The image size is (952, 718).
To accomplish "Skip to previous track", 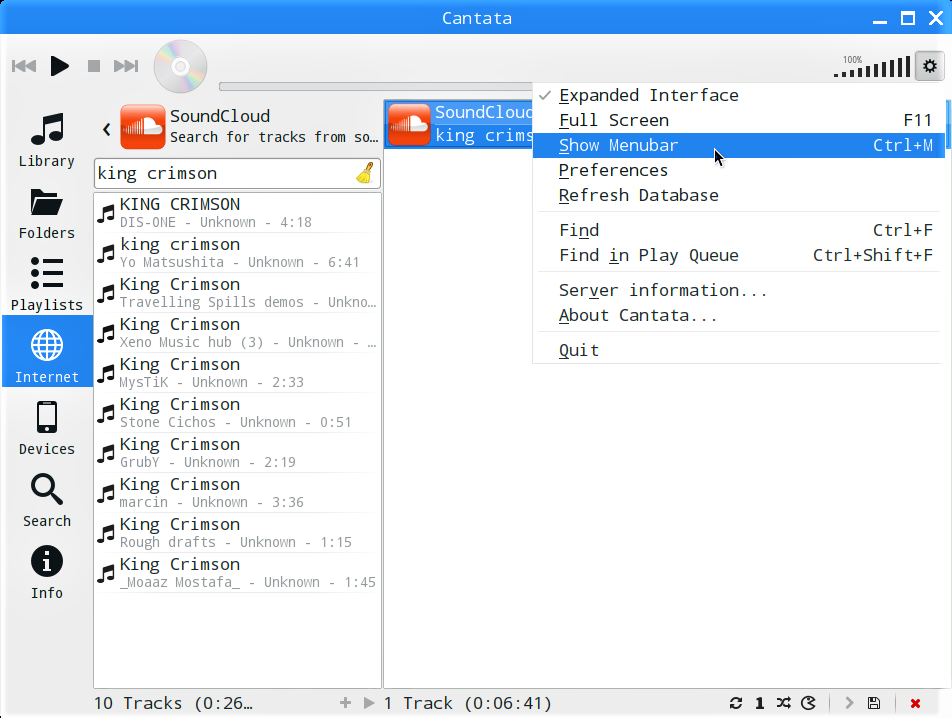I will coord(24,66).
